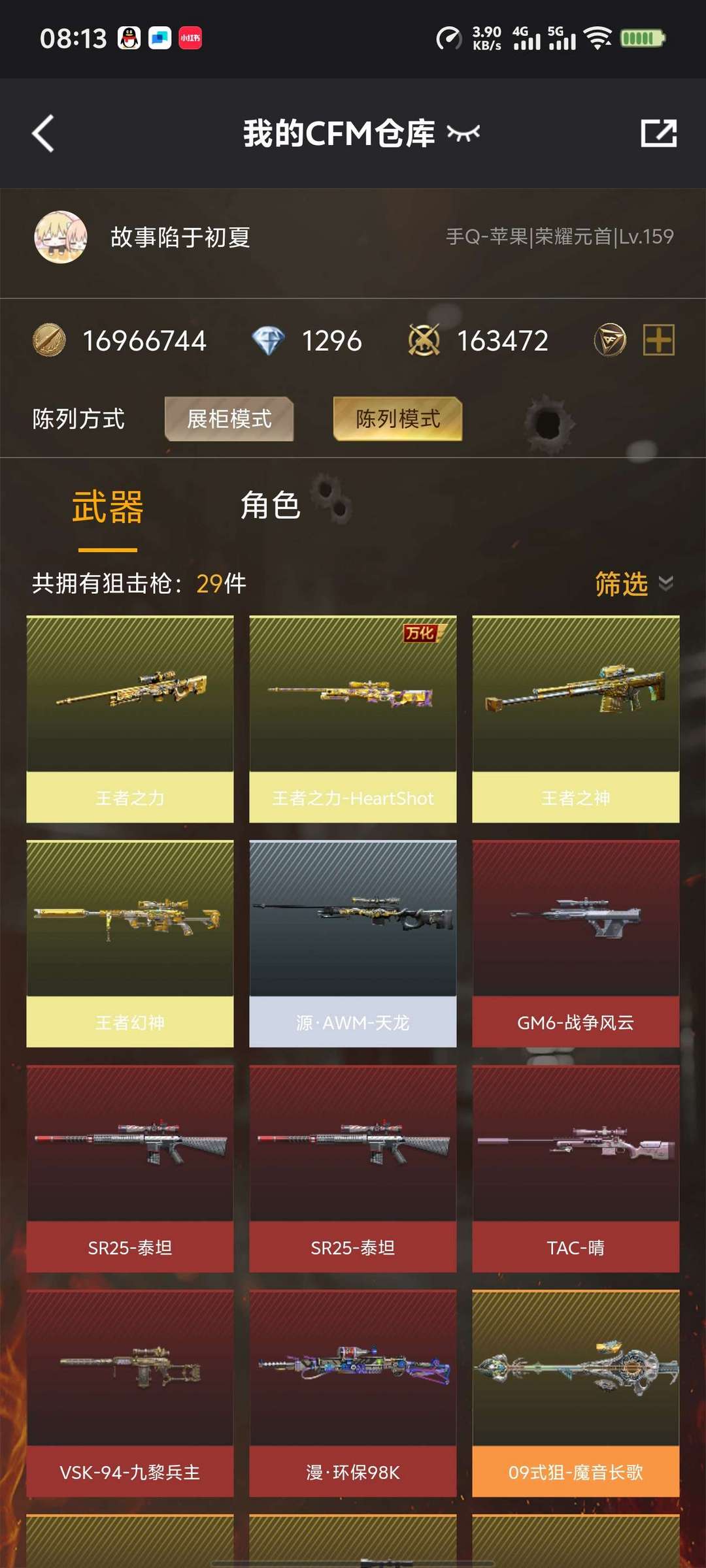Switch to 陈列模式 display mode
The image size is (706, 1568).
[397, 419]
